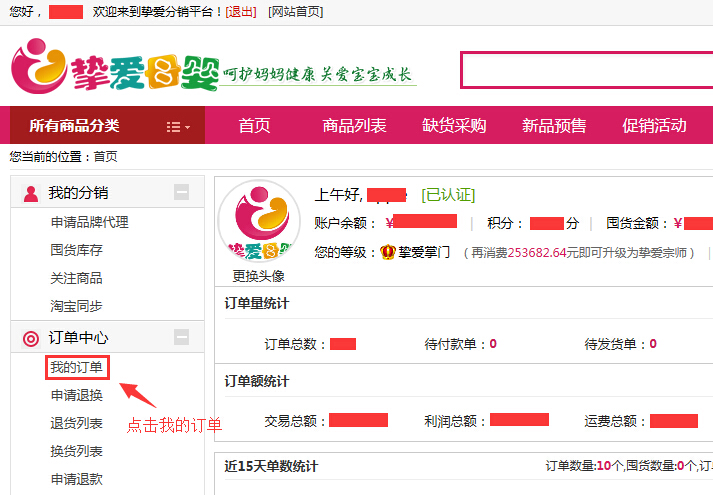Click the user avatar image
Image resolution: width=713 pixels, height=495 pixels.
pyautogui.click(x=259, y=222)
